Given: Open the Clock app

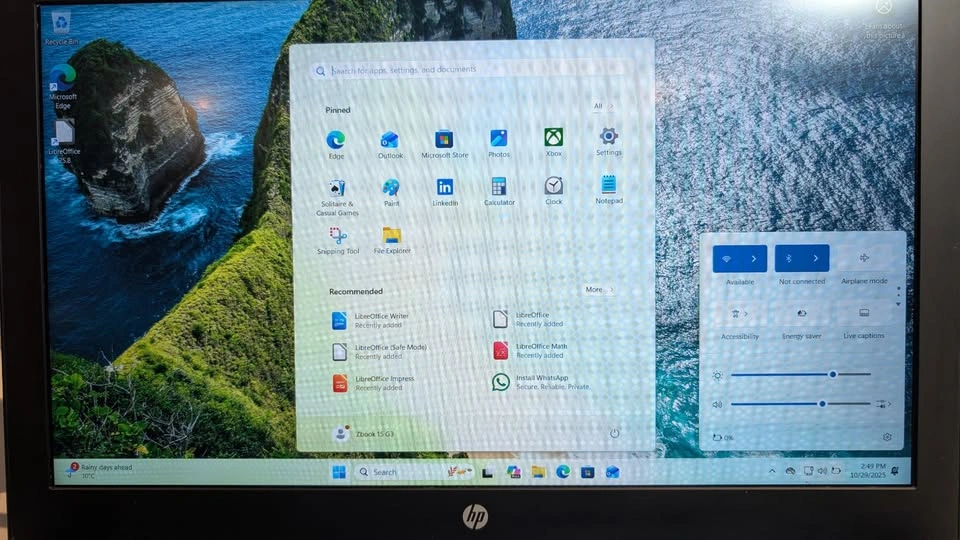Looking at the screenshot, I should tap(553, 187).
